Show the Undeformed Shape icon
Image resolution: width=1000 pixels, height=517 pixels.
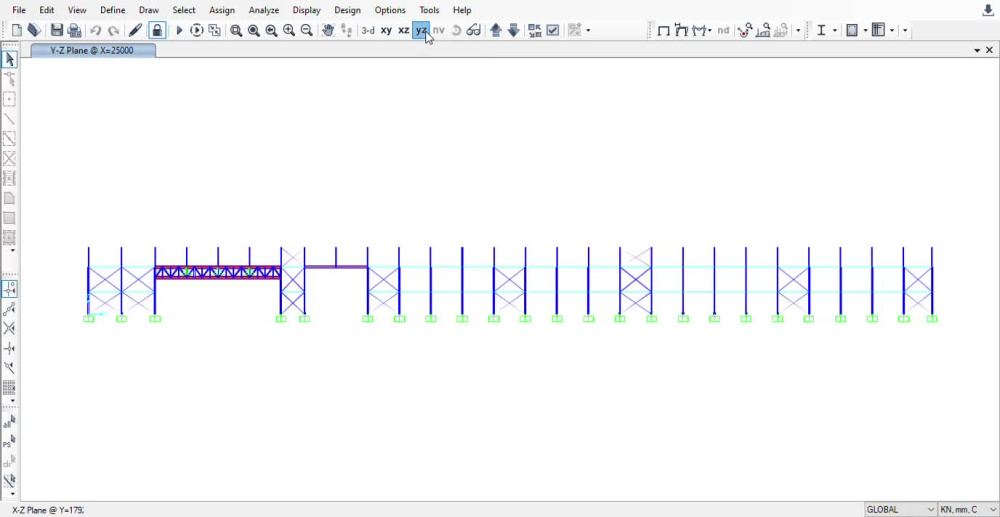pyautogui.click(x=663, y=30)
